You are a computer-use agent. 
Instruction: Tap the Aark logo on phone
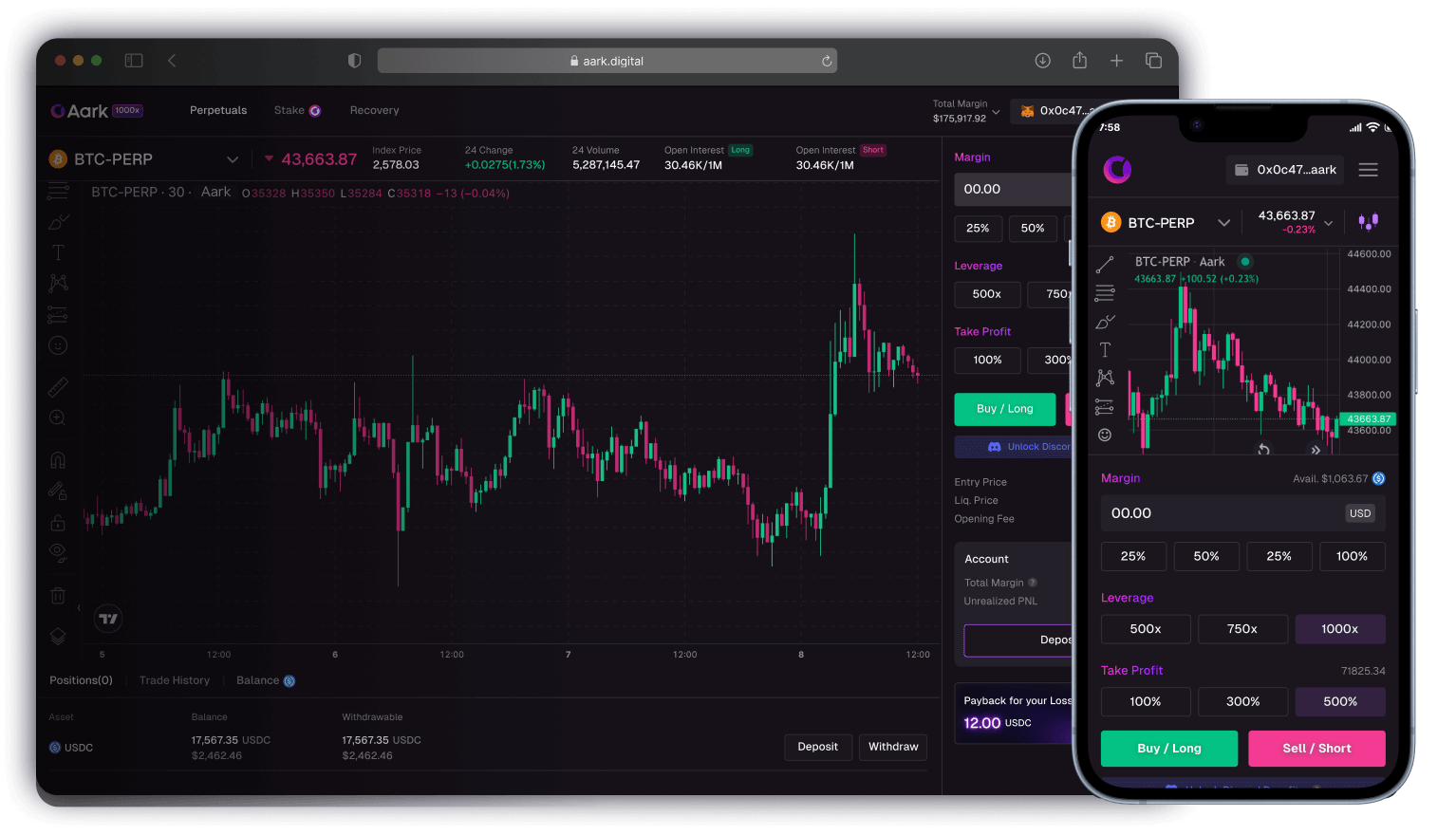coord(1117,170)
